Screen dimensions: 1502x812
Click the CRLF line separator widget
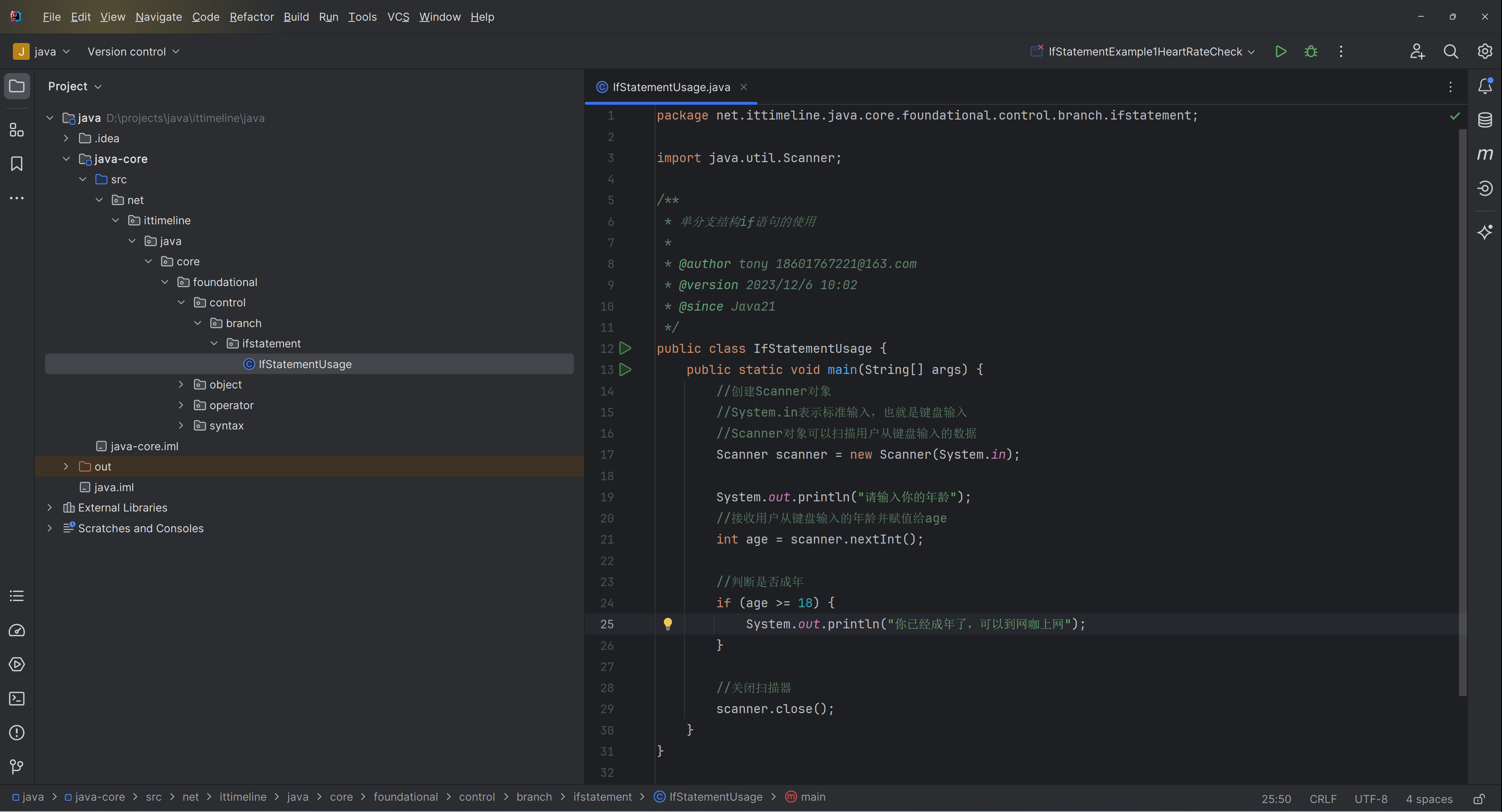coord(1323,799)
